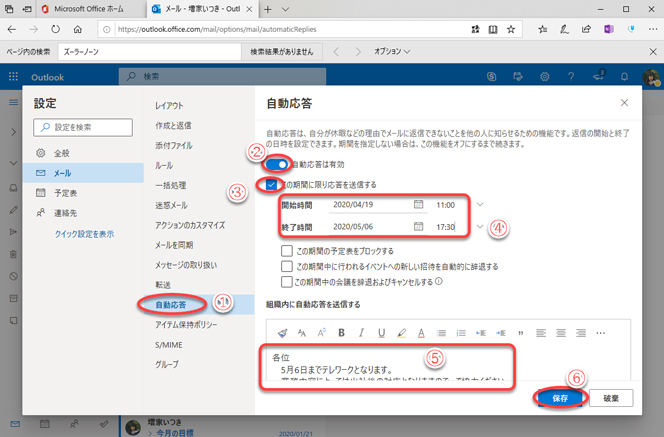Viewport: 664px width, 437px height.
Task: Click 保存 button to save
Action: pyautogui.click(x=560, y=398)
